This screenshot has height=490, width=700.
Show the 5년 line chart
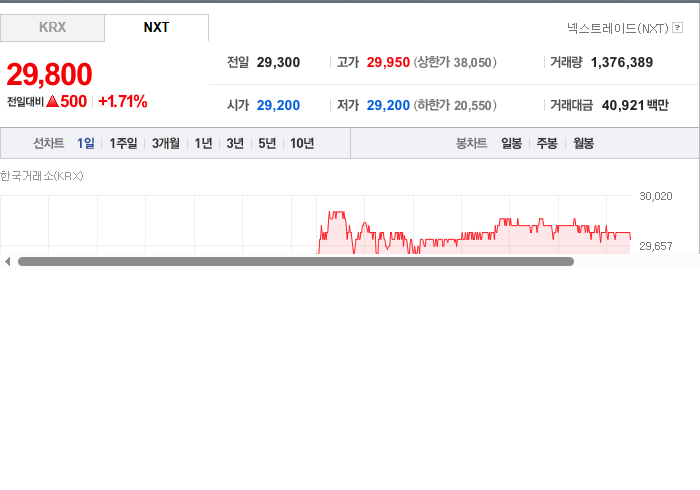pos(267,143)
